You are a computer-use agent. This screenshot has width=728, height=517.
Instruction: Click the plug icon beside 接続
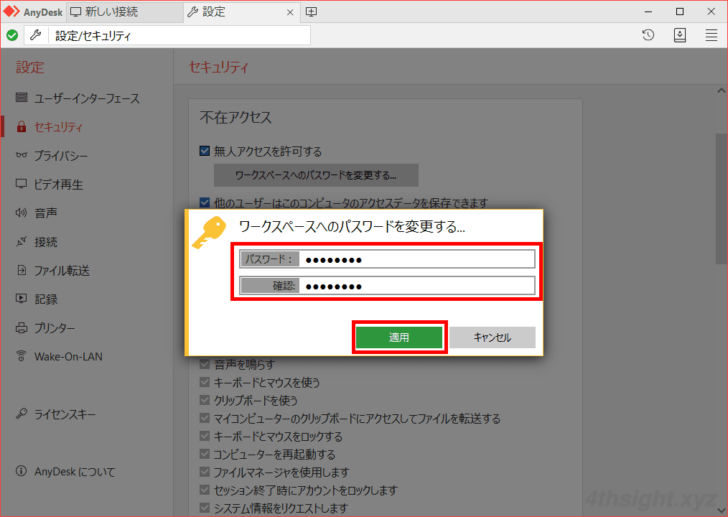click(21, 241)
